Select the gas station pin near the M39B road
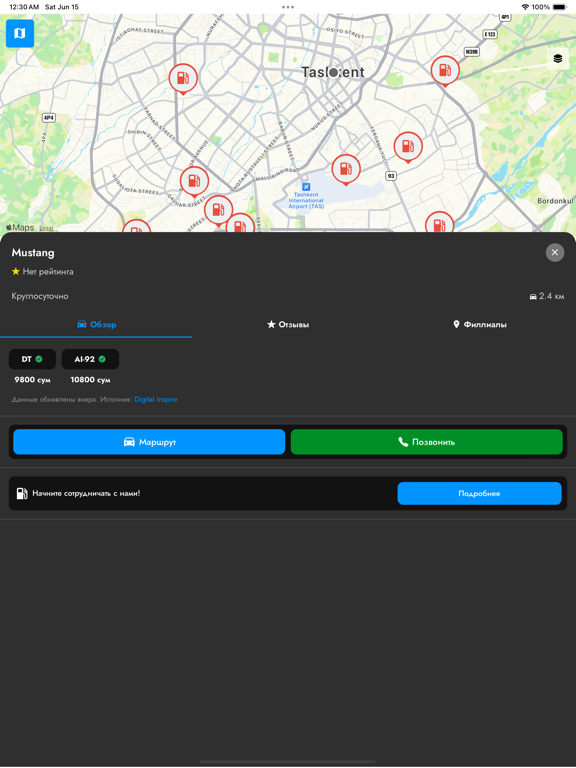 (445, 71)
